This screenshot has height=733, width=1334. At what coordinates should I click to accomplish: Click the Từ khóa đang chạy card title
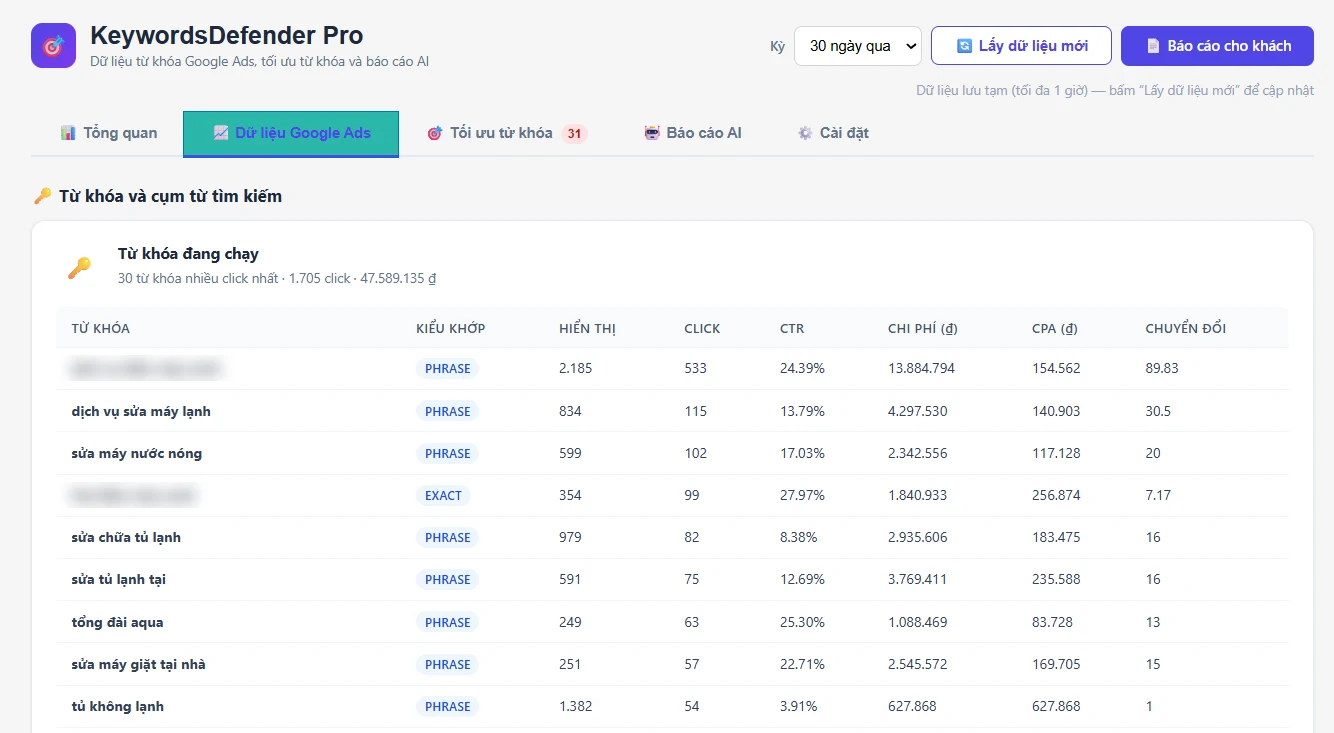pos(188,254)
